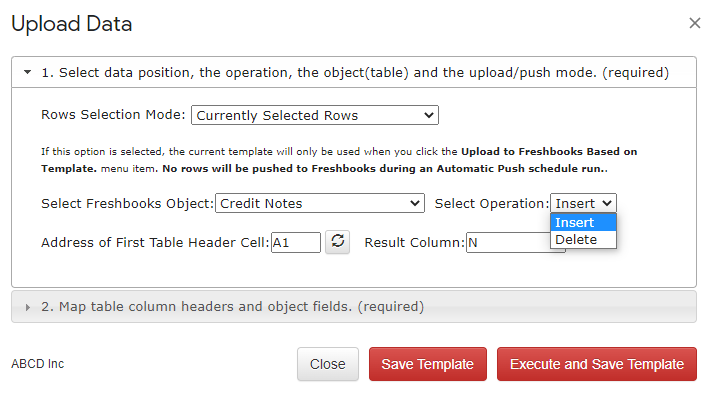Click the expand triangle of section 2
The width and height of the screenshot is (711, 406).
(x=27, y=307)
